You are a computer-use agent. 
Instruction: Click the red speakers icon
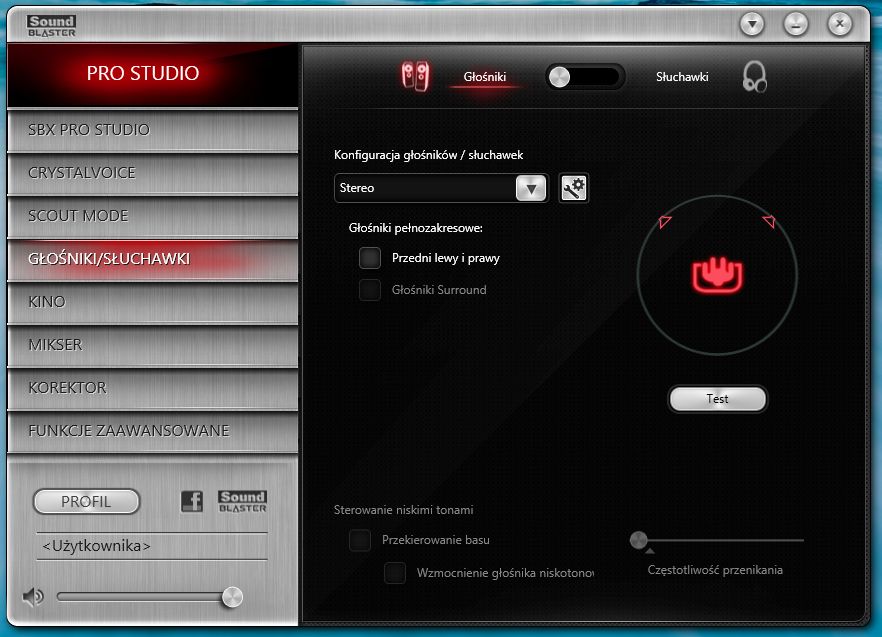415,77
